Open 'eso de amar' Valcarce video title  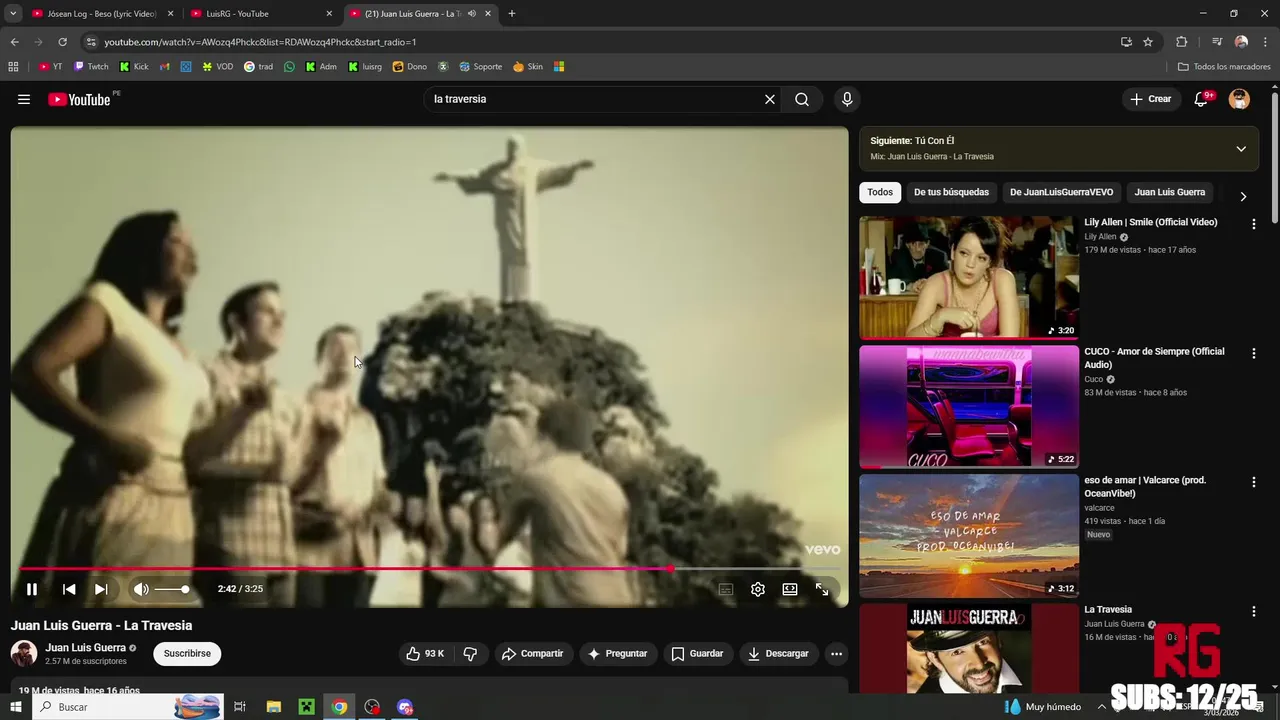[x=1145, y=487]
